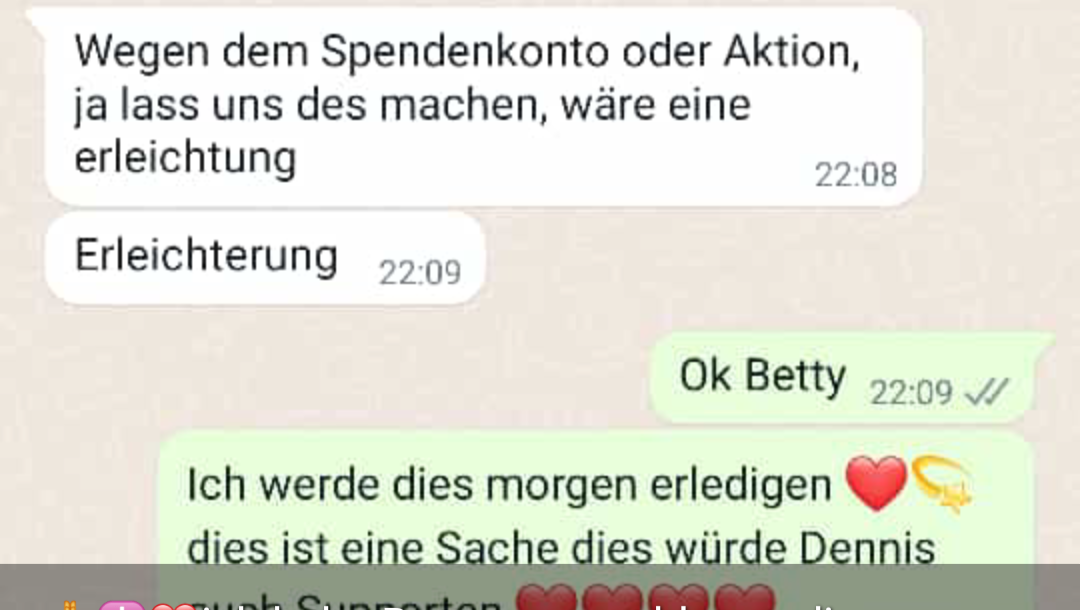This screenshot has height=610, width=1080.
Task: Tap the red heart emoji after erledigen
Action: [x=875, y=483]
